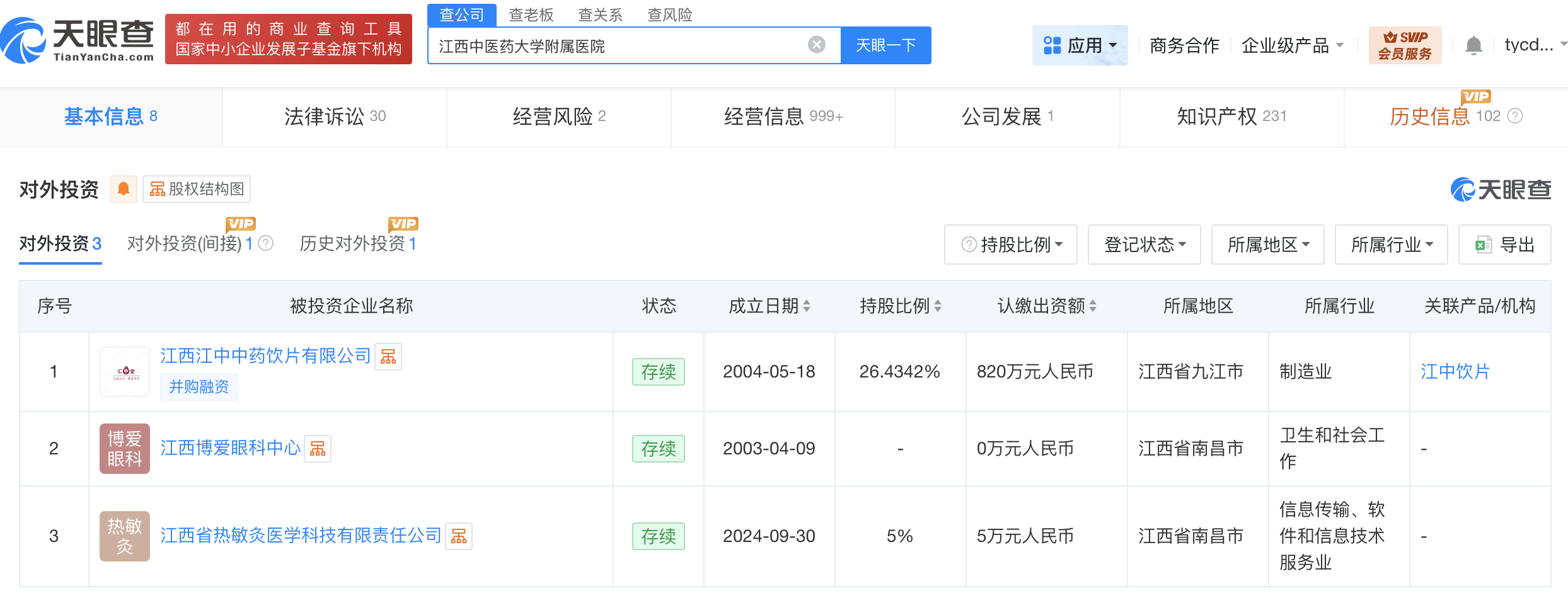Click the help icon beside 对外投资(间接)
Image resolution: width=1568 pixels, height=605 pixels.
point(267,243)
